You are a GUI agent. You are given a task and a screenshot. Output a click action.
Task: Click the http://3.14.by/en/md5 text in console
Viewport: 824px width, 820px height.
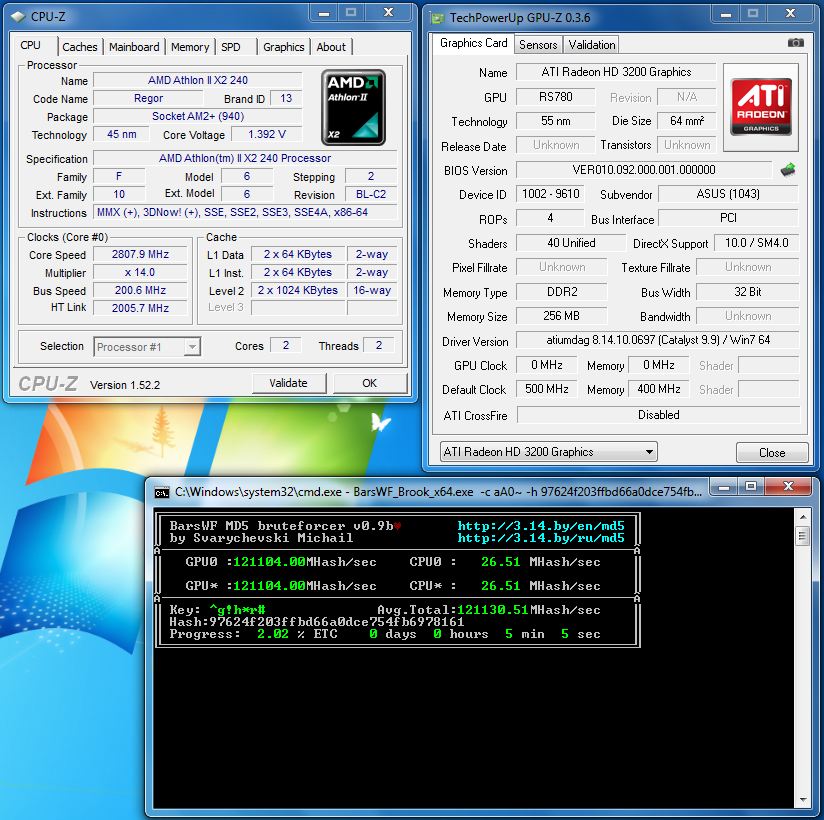[x=541, y=526]
